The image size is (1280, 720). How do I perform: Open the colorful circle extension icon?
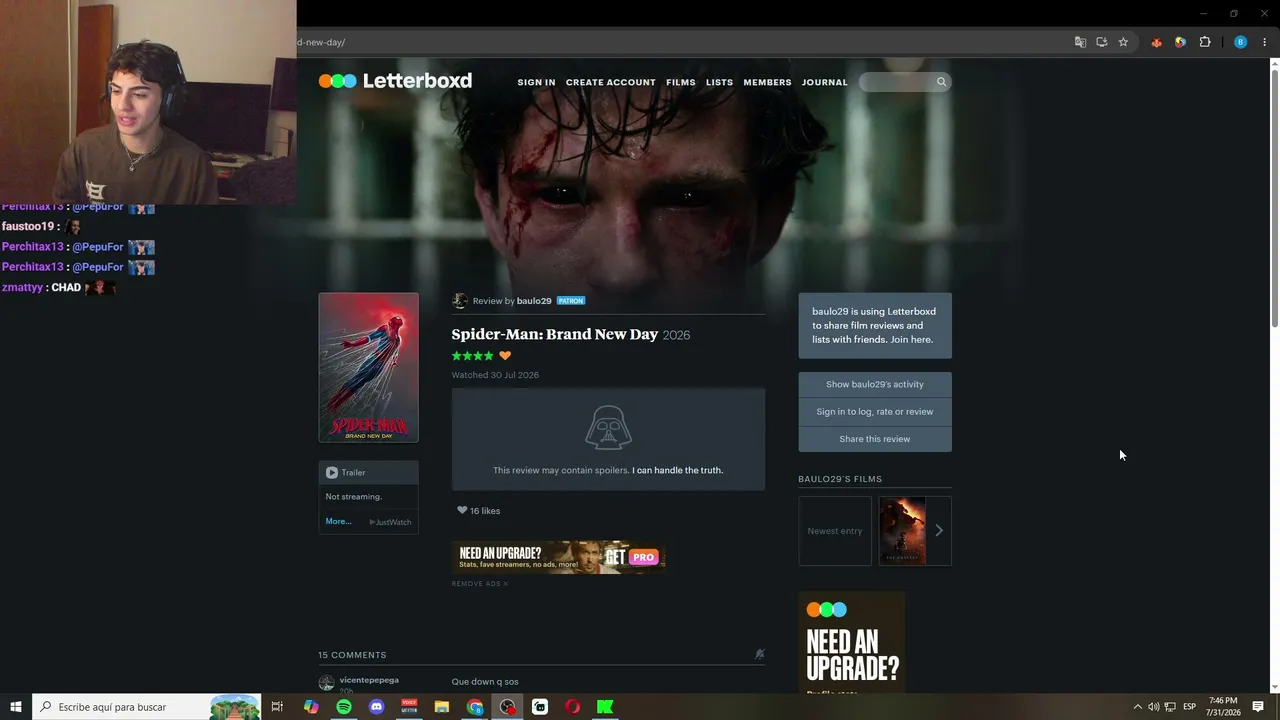1181,42
